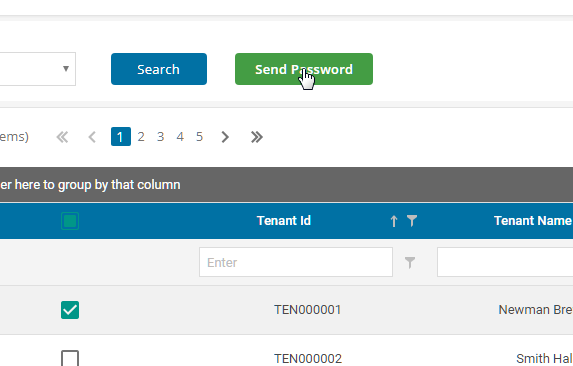Viewport: 573px width, 366px height.
Task: Open the Tenant Id header filter icon
Action: [x=412, y=221]
